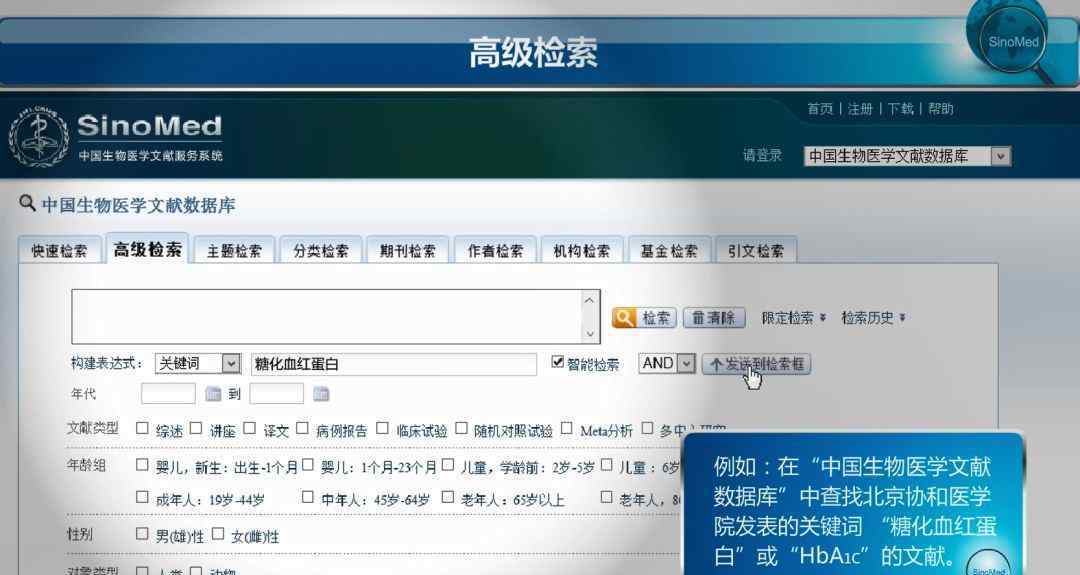Image resolution: width=1080 pixels, height=575 pixels.
Task: Check 婴儿:1个月-23个月 age group
Action: point(308,465)
